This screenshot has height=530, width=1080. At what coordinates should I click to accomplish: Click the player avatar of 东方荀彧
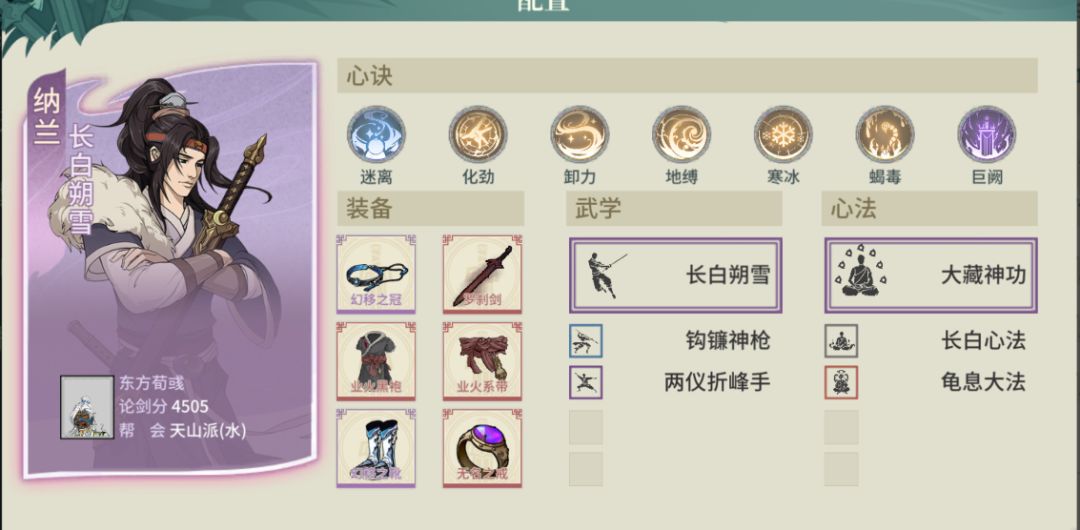point(87,407)
